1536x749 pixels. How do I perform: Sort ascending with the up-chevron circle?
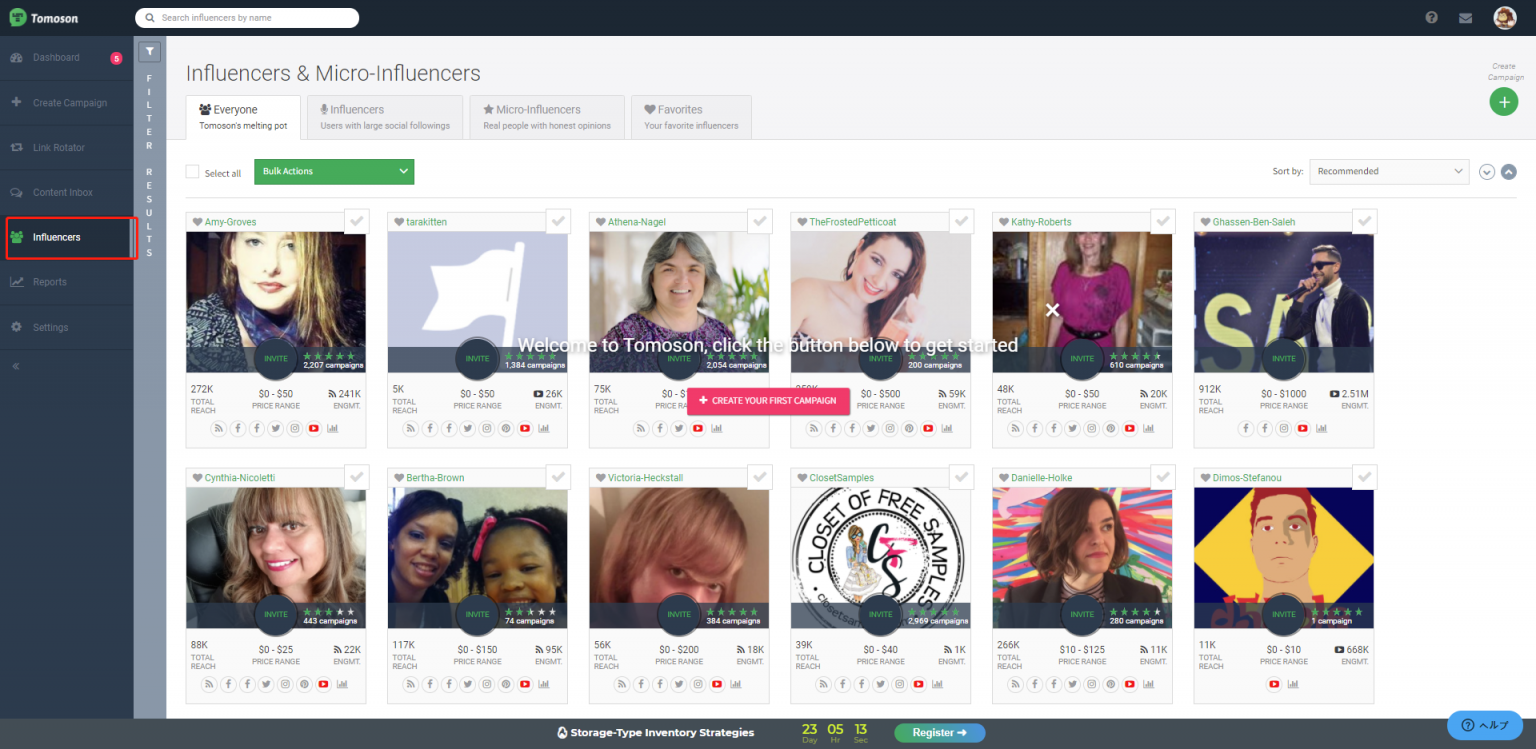[x=1509, y=172]
